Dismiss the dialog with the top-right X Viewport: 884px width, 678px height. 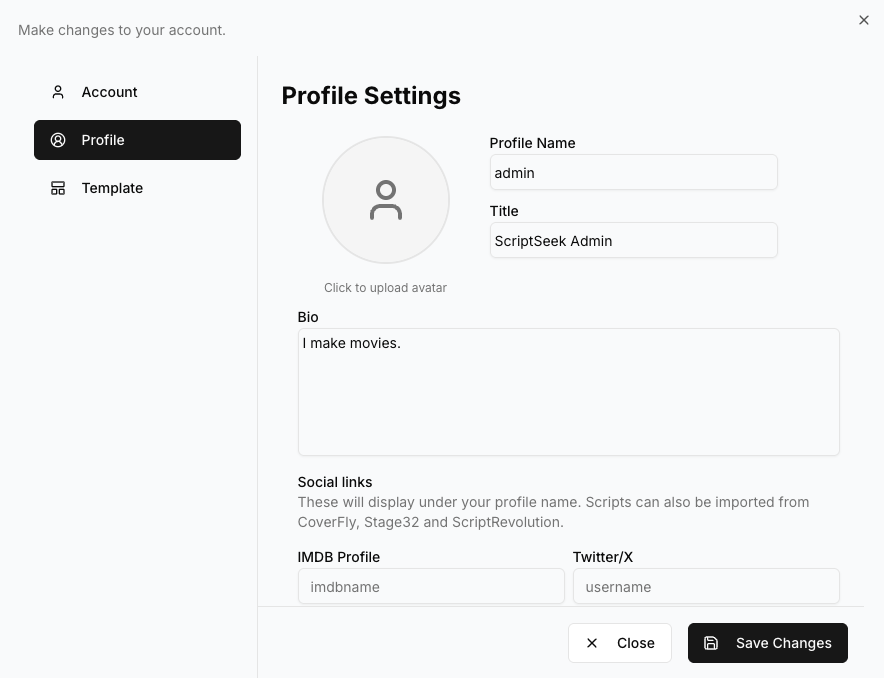point(863,20)
